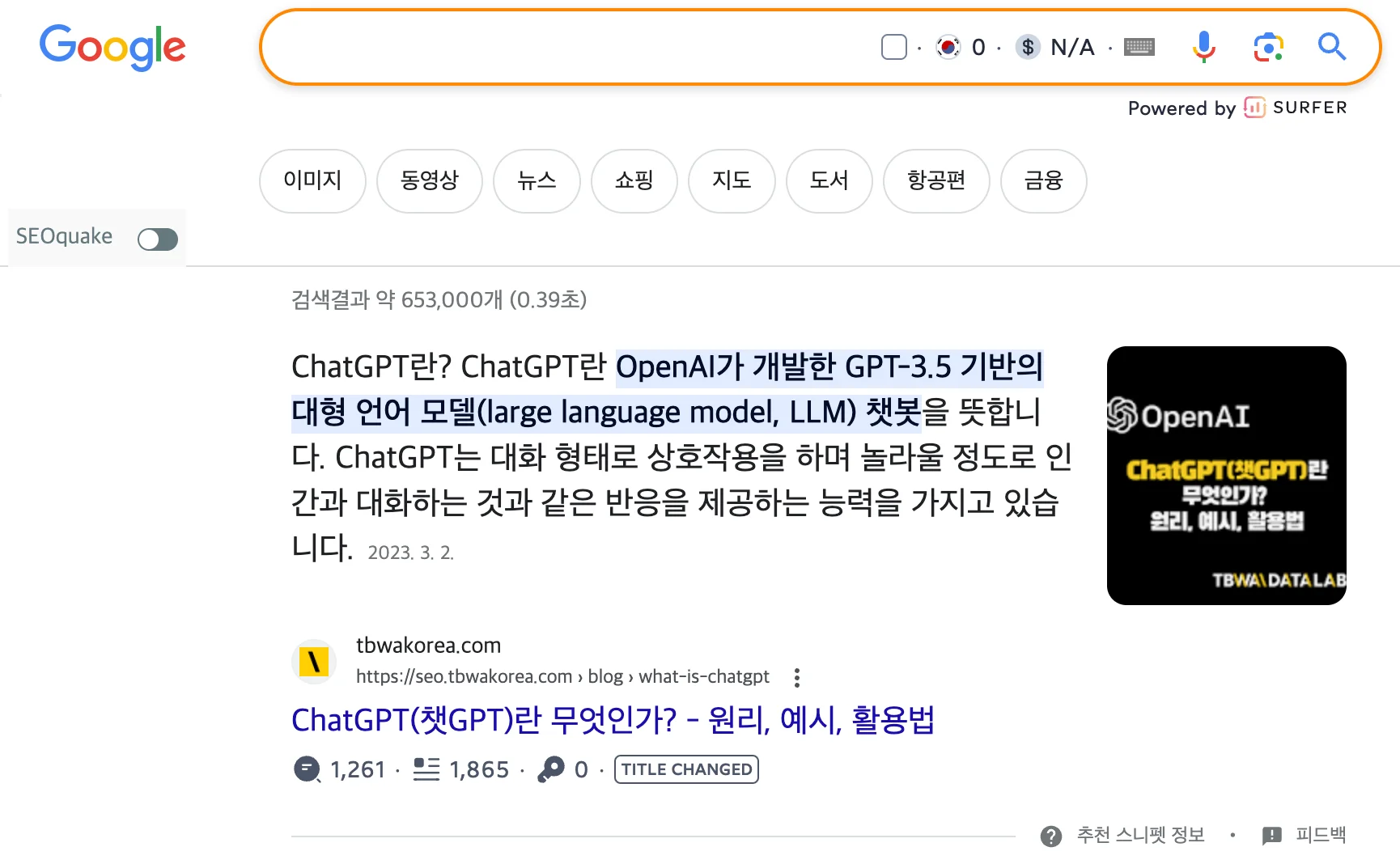Switch to the 이미지 tab
The image size is (1400, 864).
[x=312, y=181]
